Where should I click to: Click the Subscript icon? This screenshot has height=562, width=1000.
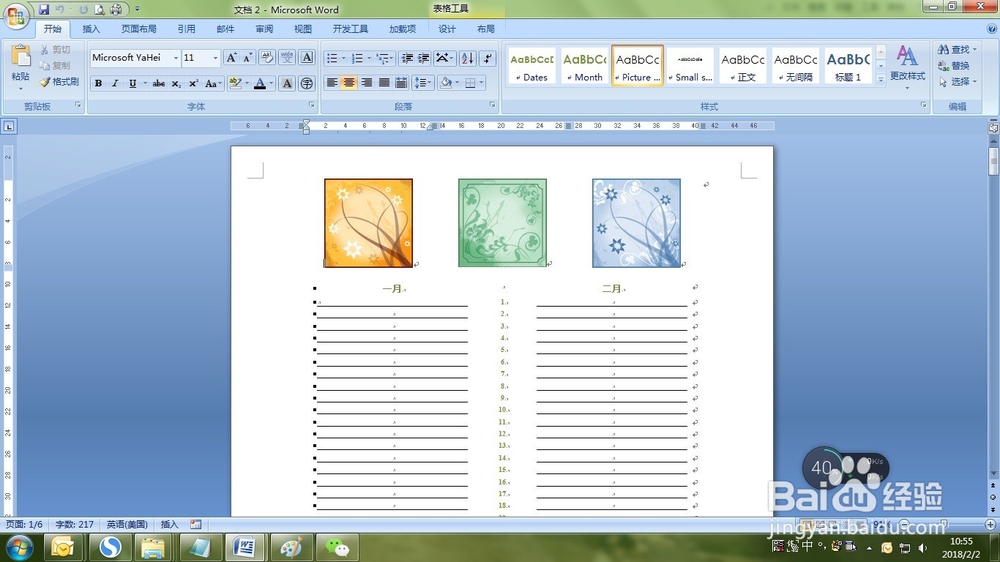pos(176,84)
